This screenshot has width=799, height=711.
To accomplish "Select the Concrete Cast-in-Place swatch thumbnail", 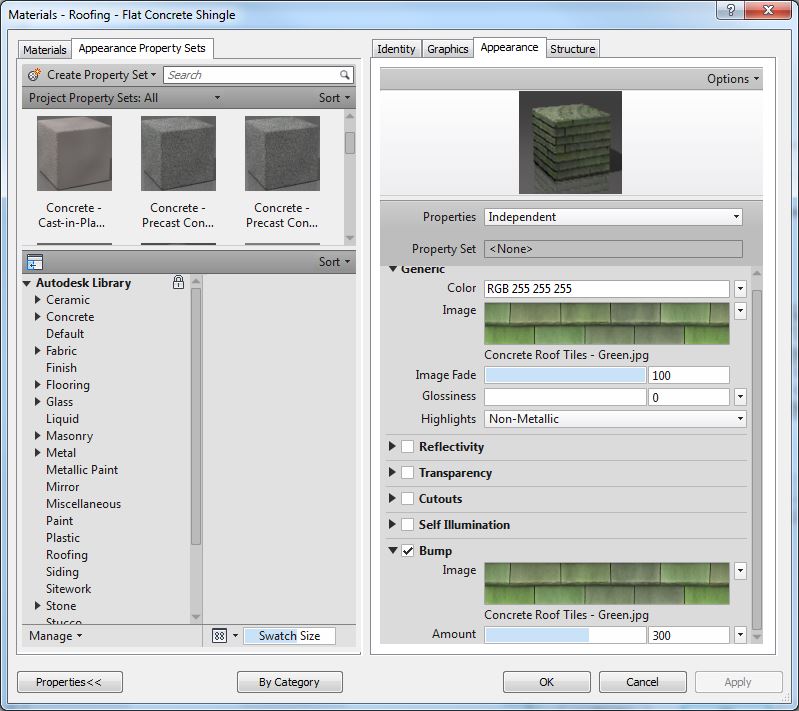I will [x=74, y=154].
